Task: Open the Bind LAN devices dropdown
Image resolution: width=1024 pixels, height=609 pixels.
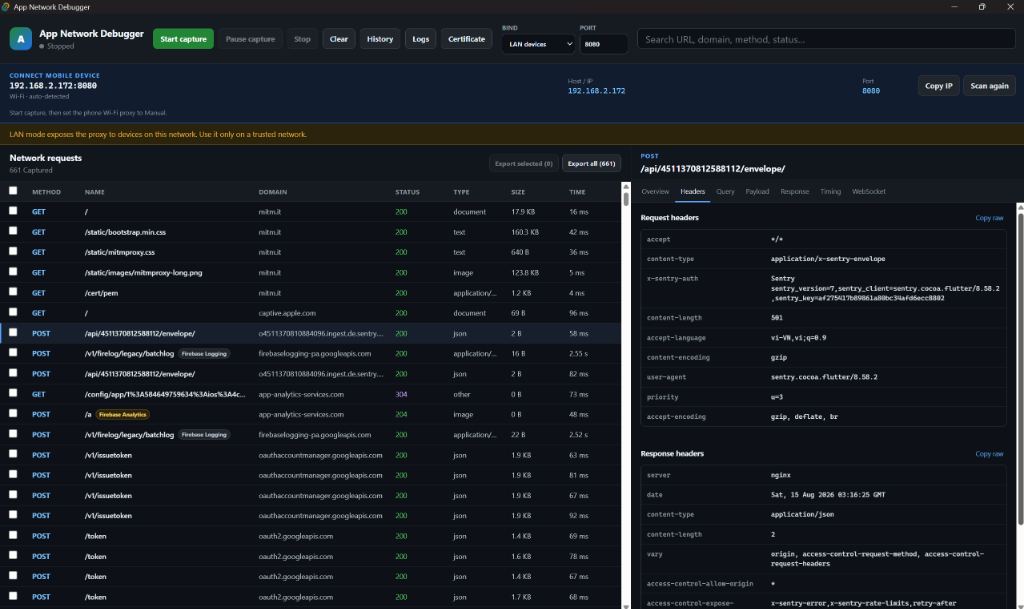Action: click(x=538, y=44)
